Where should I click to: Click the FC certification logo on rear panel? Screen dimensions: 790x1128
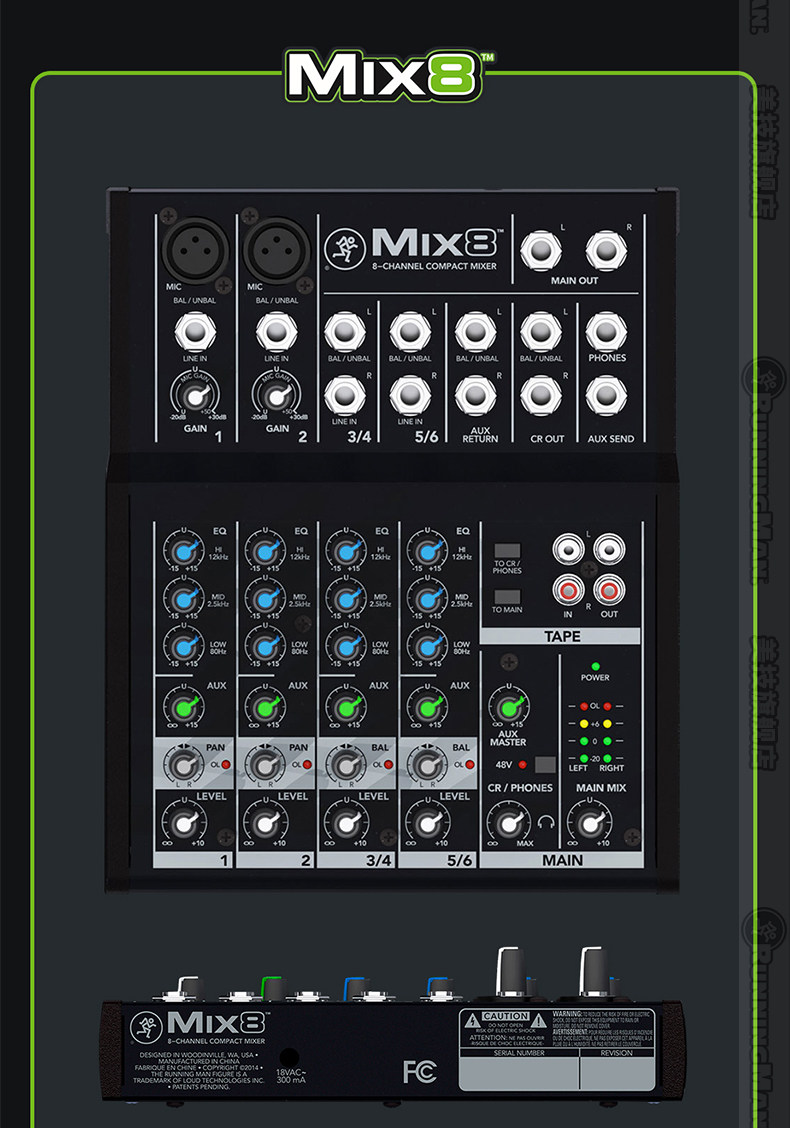[419, 1071]
